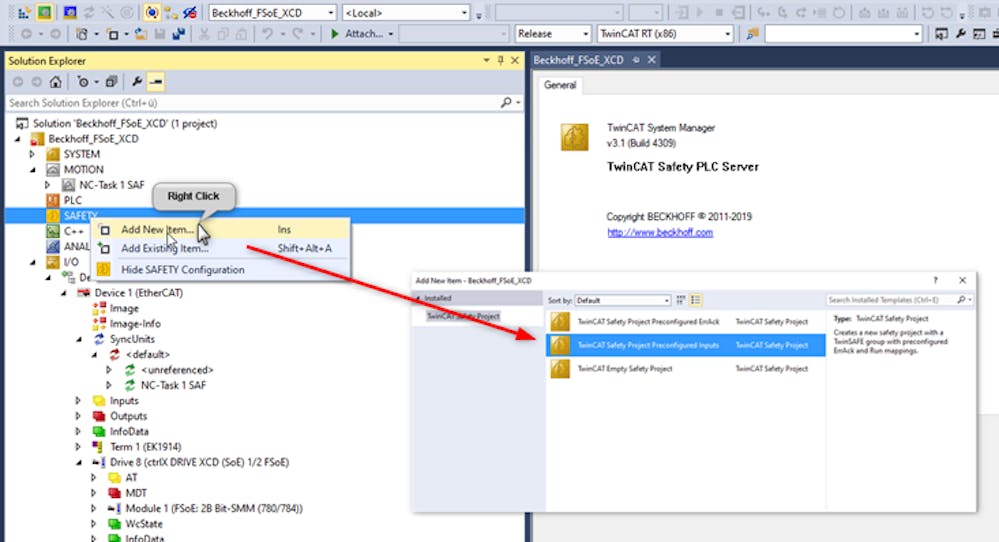The height and width of the screenshot is (542, 999).
Task: Collapse the SyncUnits tree node
Action: (78, 339)
